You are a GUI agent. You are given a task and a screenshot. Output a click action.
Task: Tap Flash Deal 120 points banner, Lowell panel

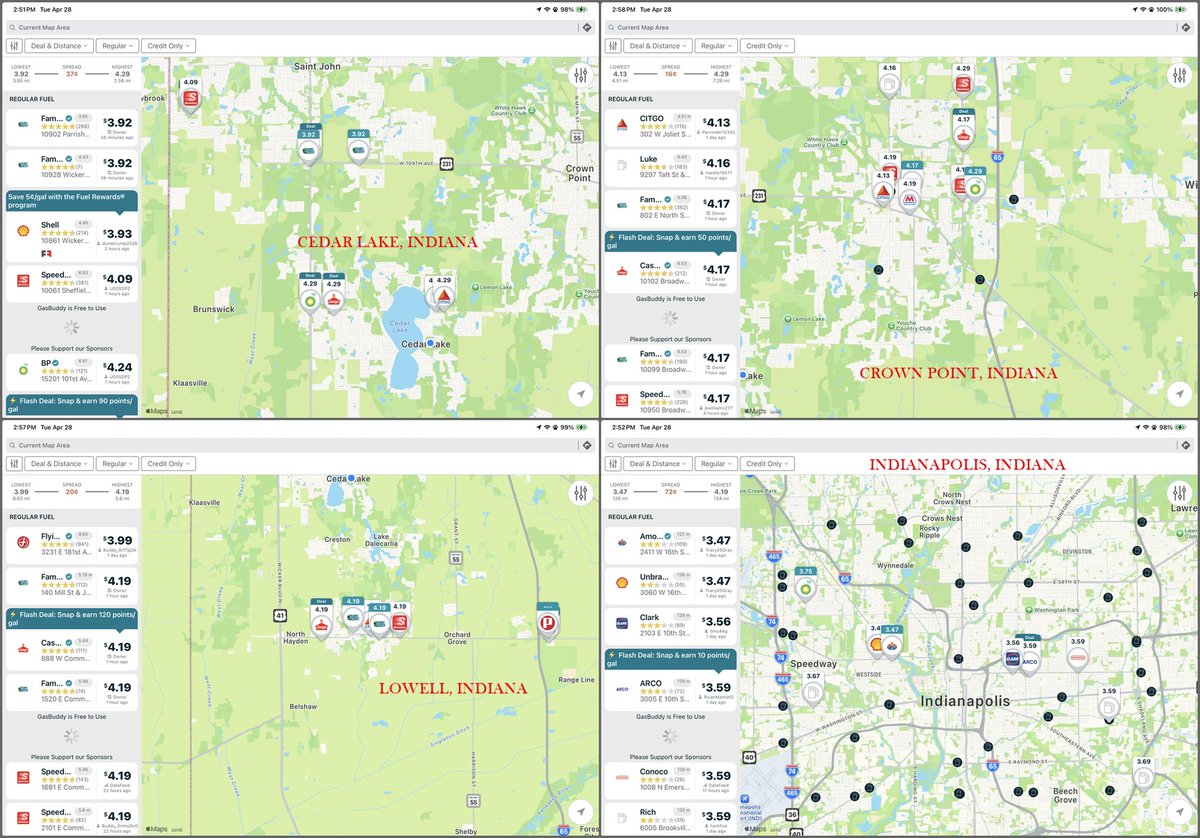pos(70,618)
